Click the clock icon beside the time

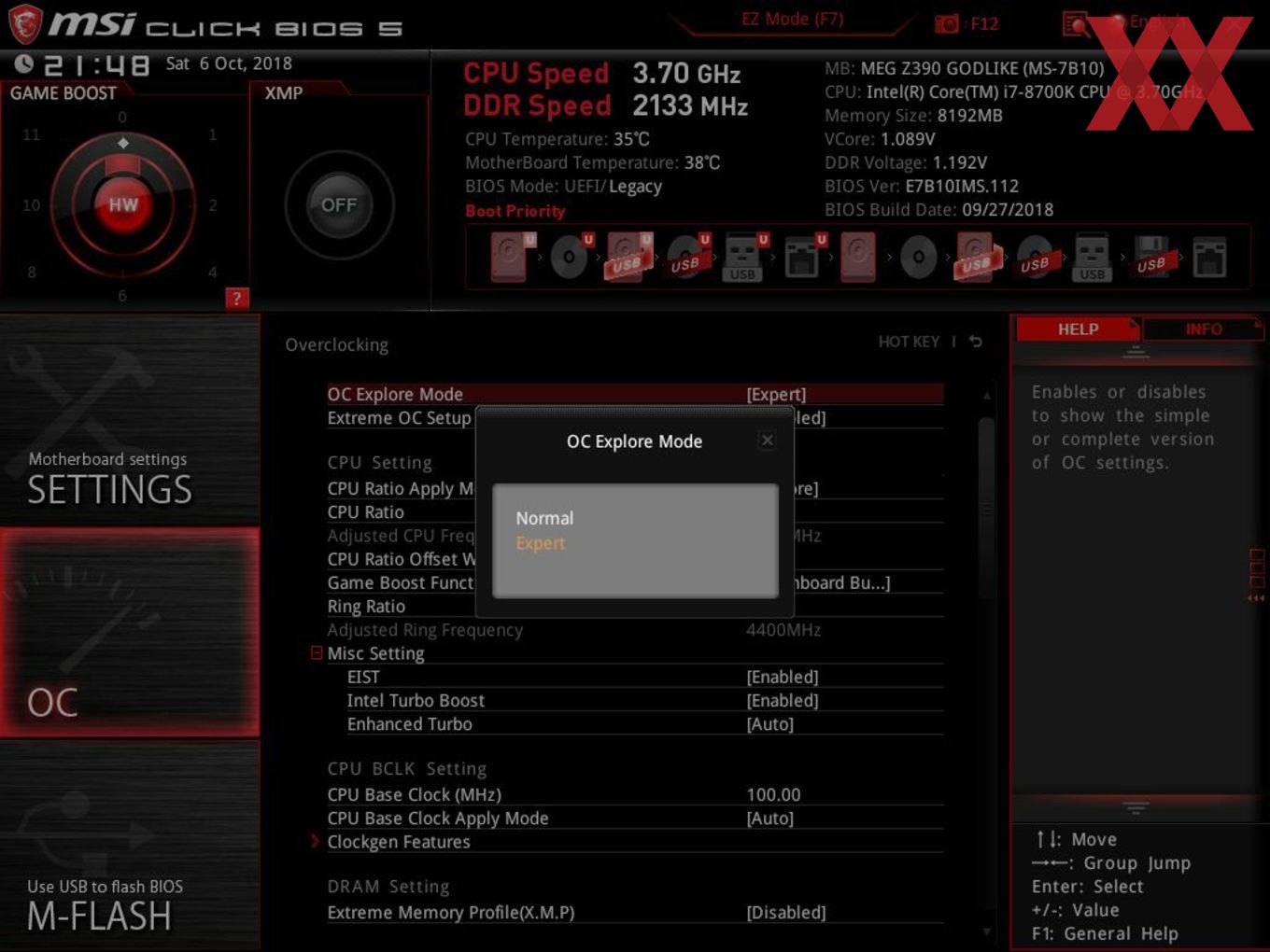(25, 64)
